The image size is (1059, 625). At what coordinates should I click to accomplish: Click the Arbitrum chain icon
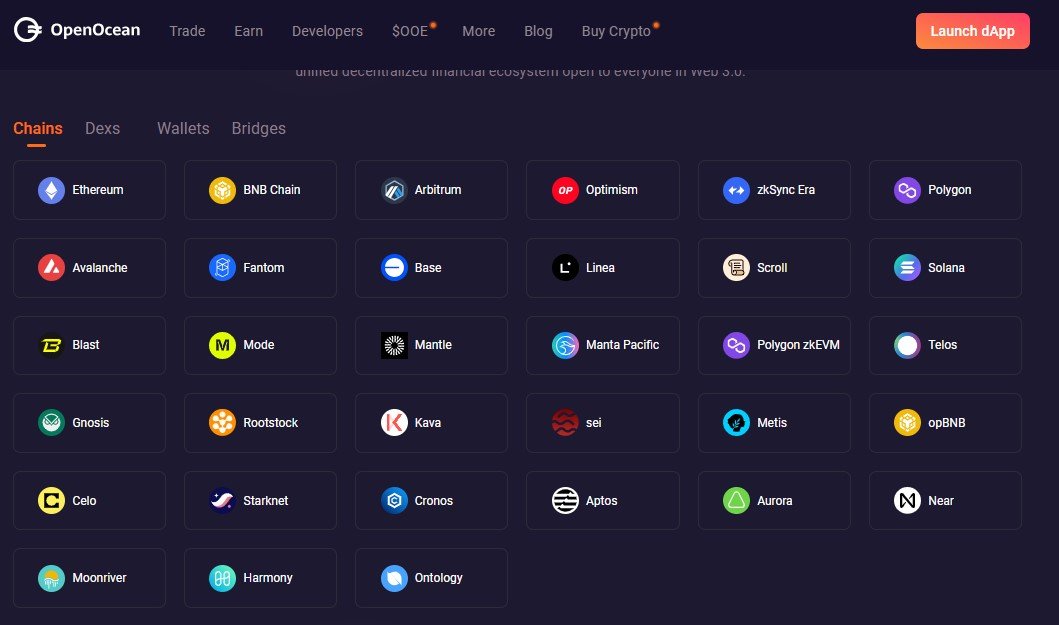[394, 191]
